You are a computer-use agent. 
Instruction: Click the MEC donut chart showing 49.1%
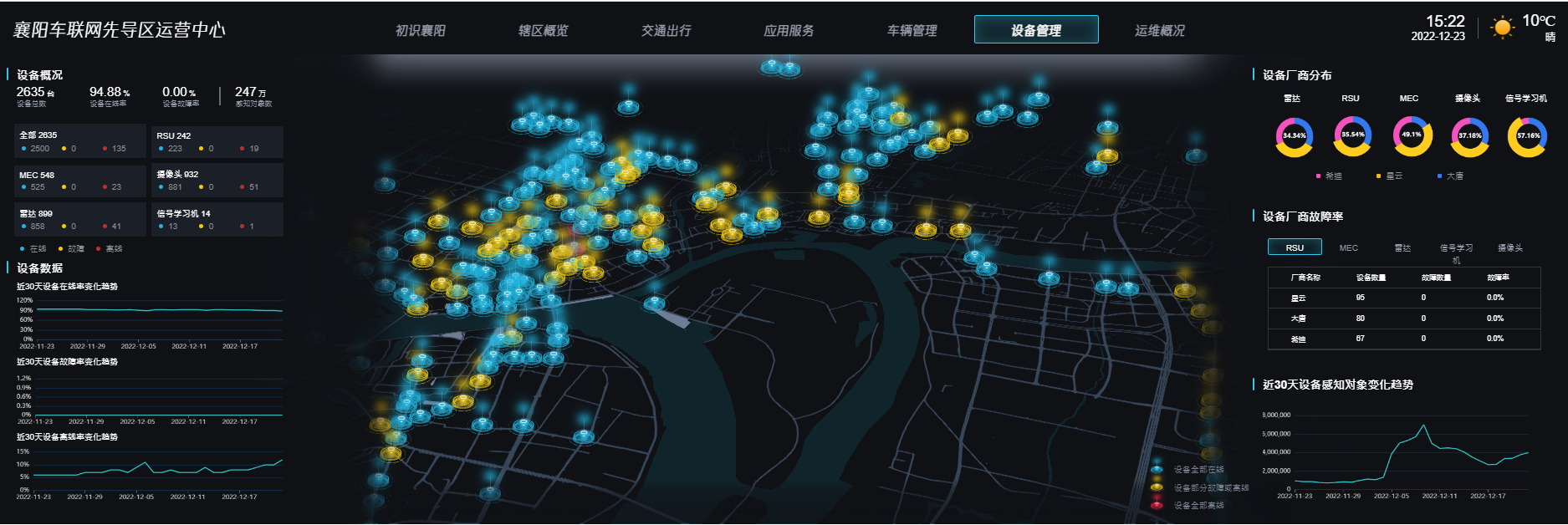1412,136
